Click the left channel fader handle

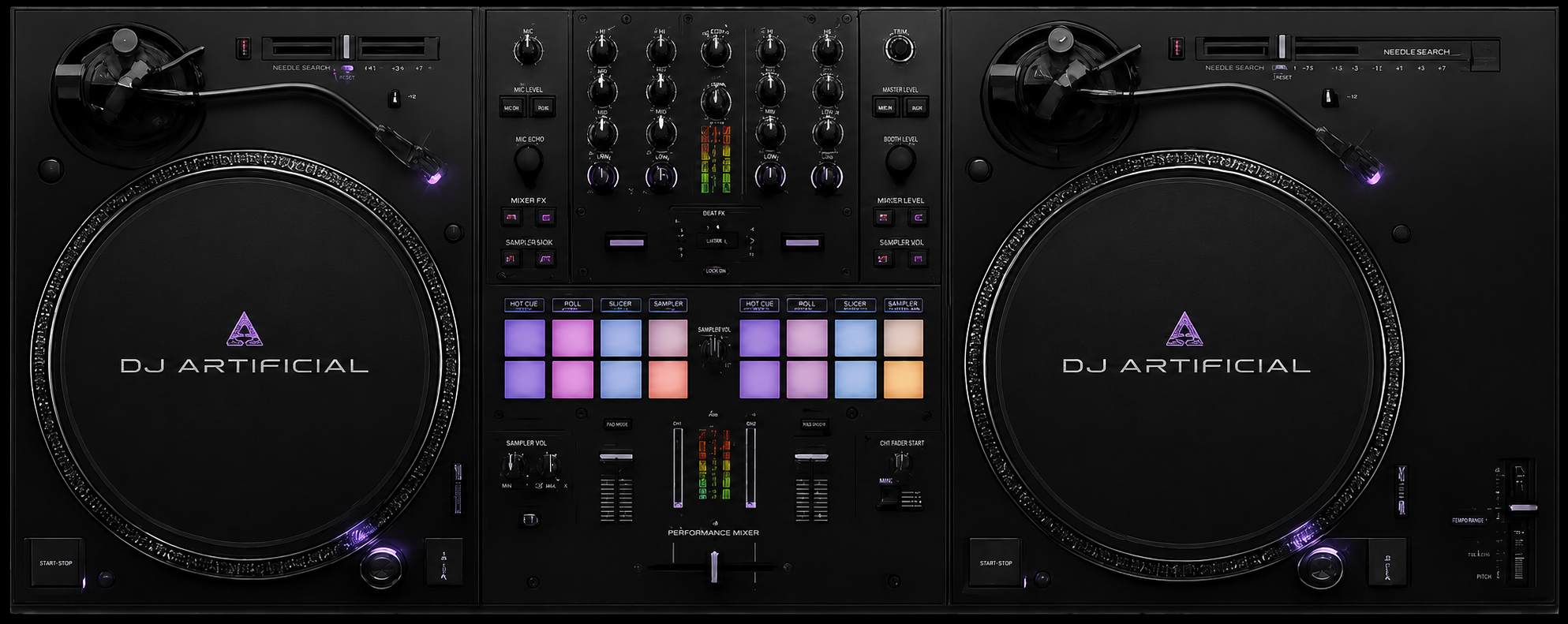pyautogui.click(x=616, y=457)
